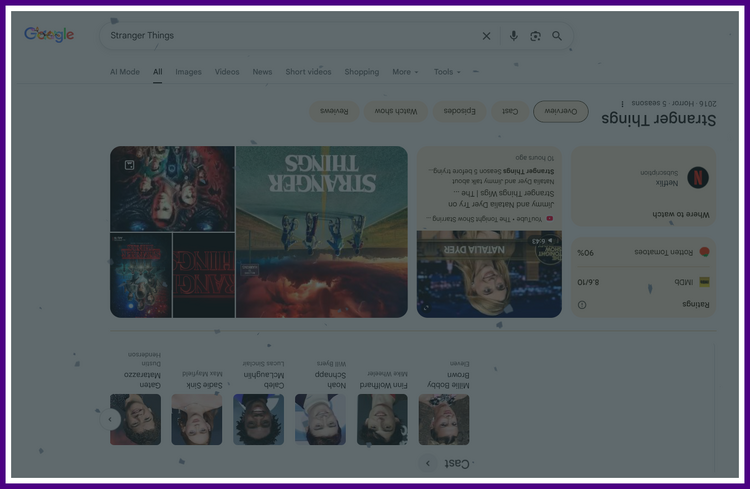Clear the search box with the X icon
Viewport: 750px width, 489px height.
486,36
